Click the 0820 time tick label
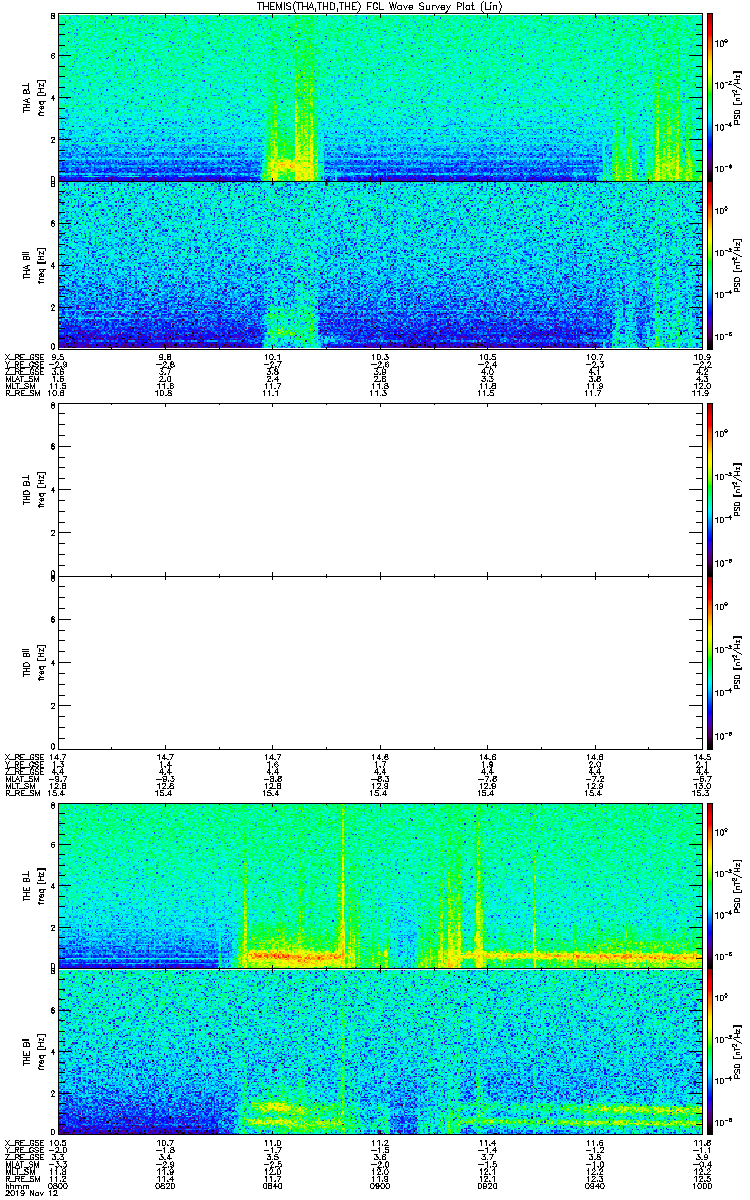Image resolution: width=750 pixels, height=1200 pixels. pyautogui.click(x=165, y=1185)
